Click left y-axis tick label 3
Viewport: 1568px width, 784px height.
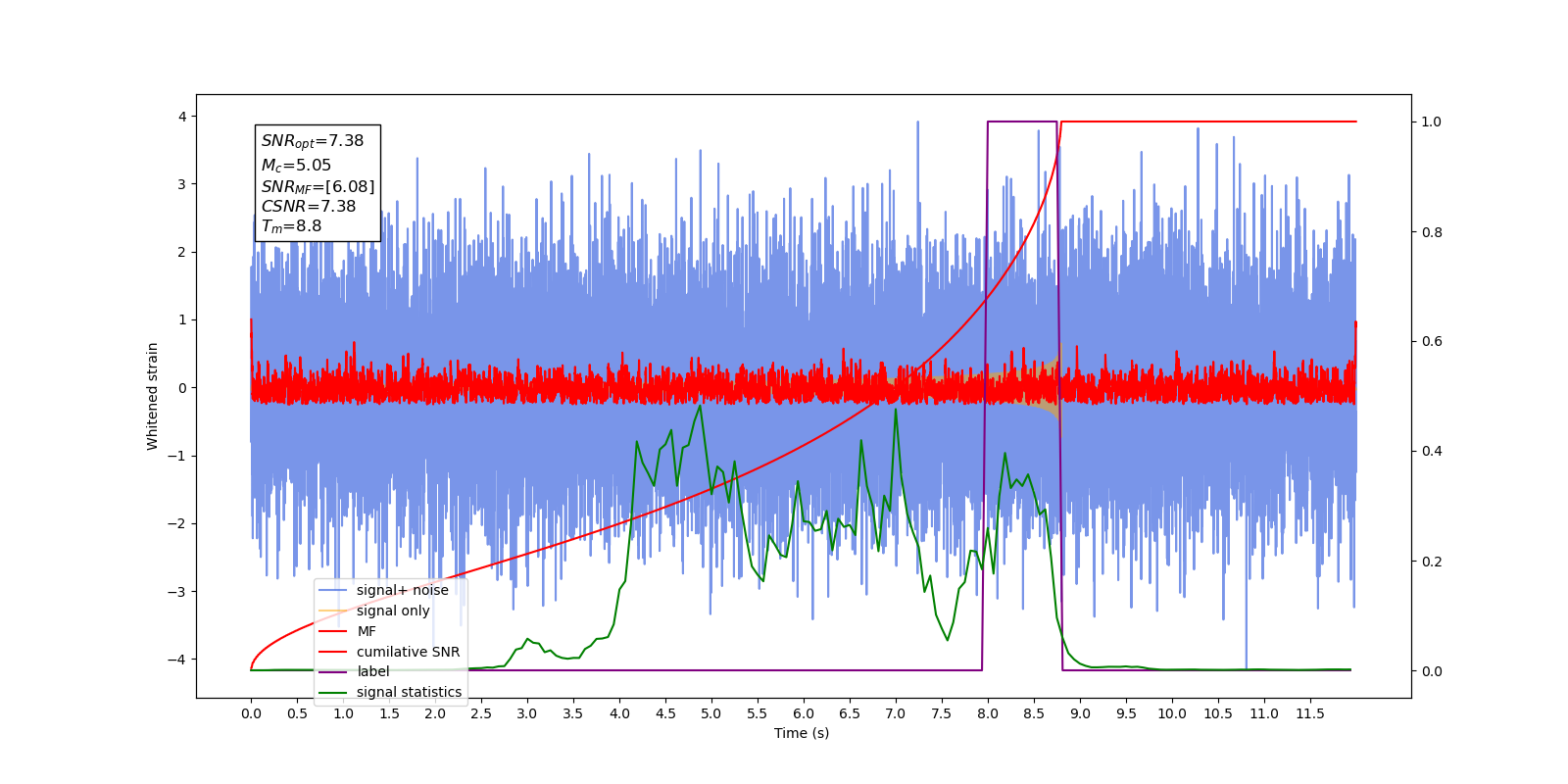(x=182, y=184)
